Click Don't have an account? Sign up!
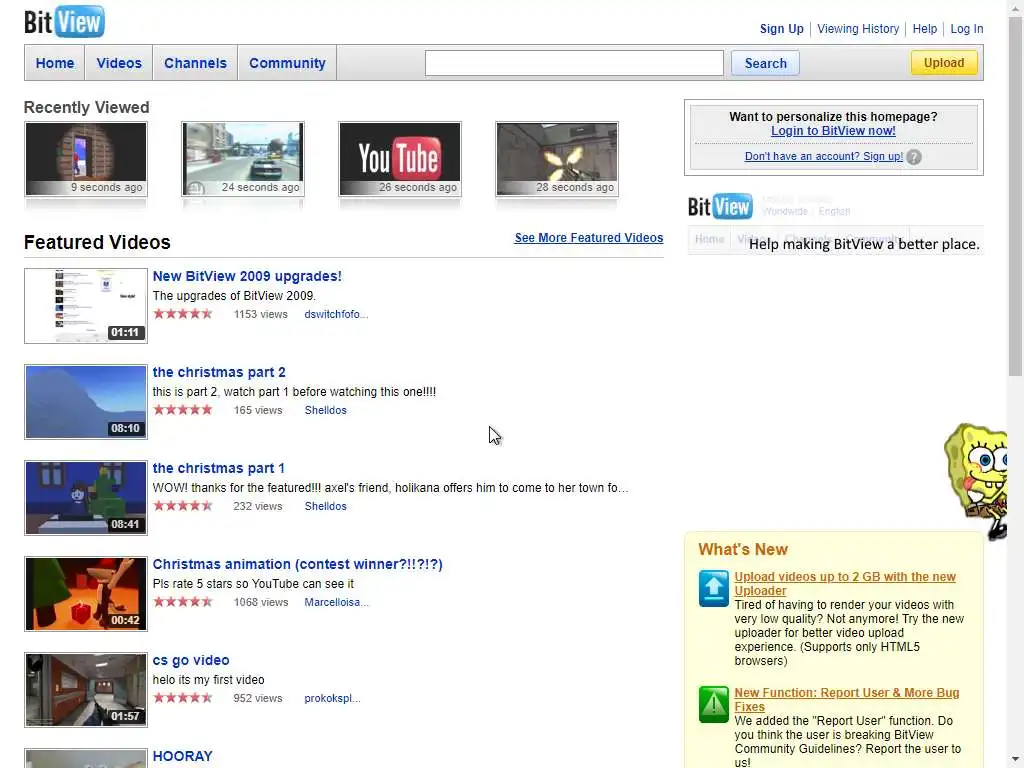This screenshot has width=1024, height=768. pos(824,157)
